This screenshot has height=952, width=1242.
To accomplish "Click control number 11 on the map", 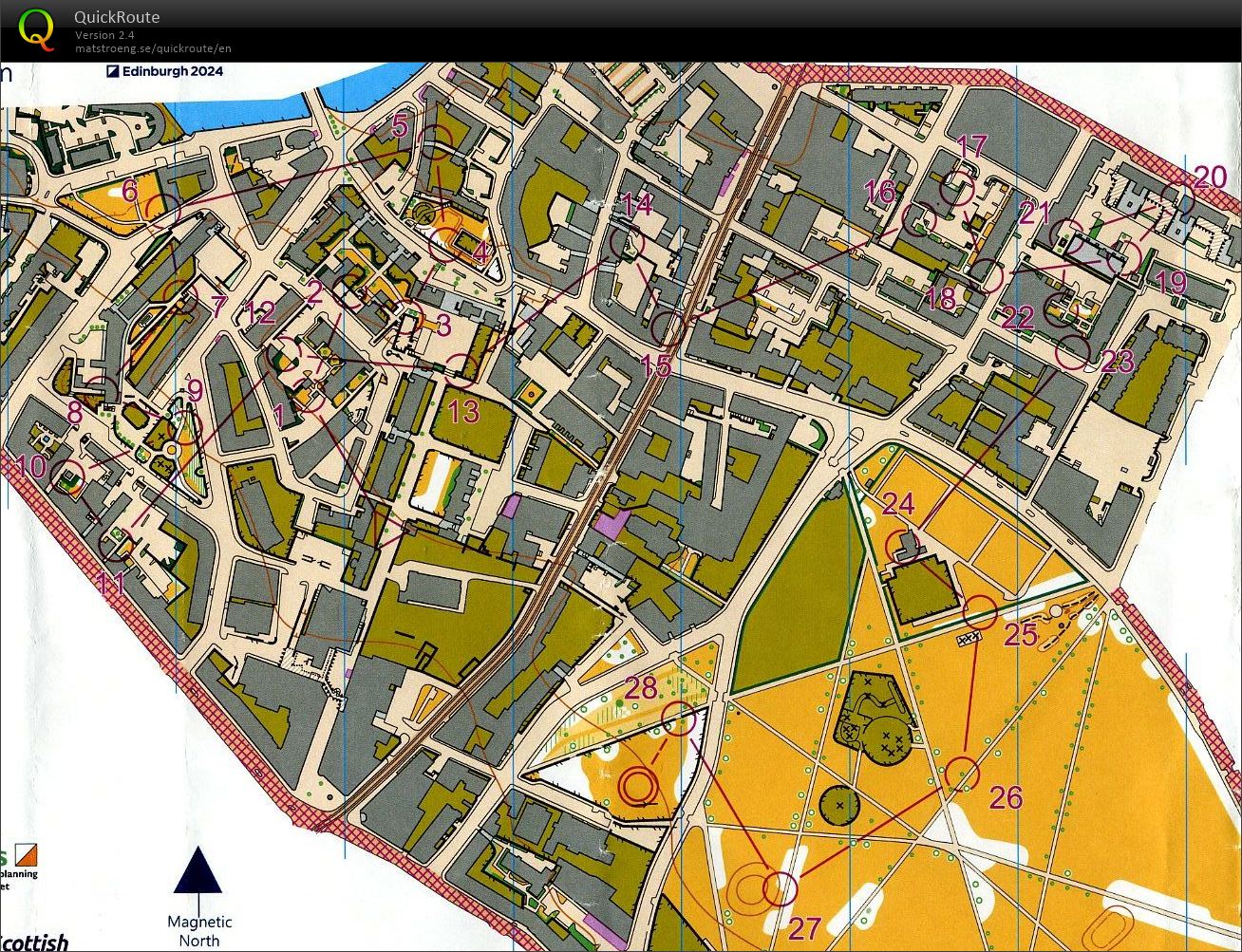I will [x=111, y=583].
